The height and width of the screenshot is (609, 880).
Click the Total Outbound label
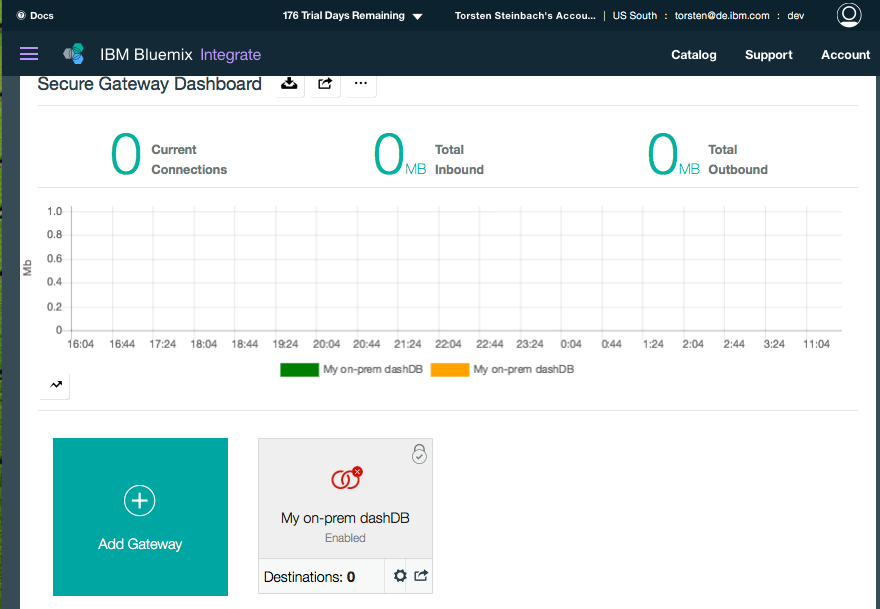(737, 159)
